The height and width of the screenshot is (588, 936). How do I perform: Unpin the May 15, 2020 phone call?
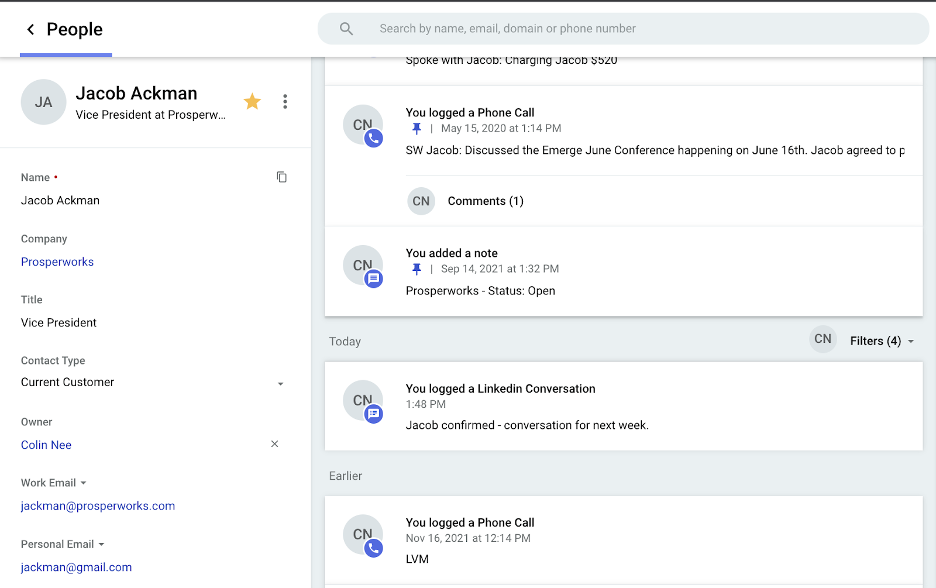417,128
